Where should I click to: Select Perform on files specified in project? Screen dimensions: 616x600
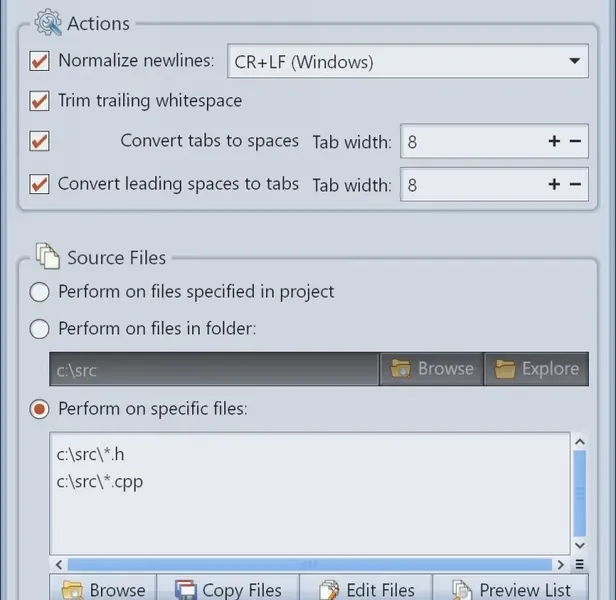click(x=40, y=292)
